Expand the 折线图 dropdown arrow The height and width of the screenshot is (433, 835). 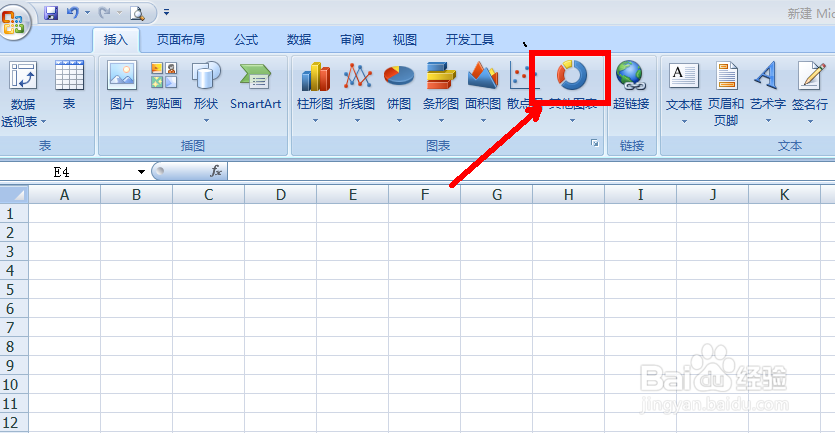357,121
